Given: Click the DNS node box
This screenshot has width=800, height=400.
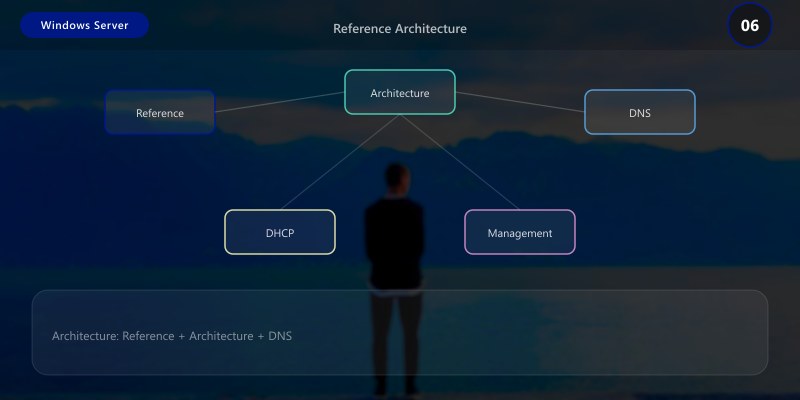Looking at the screenshot, I should (639, 112).
